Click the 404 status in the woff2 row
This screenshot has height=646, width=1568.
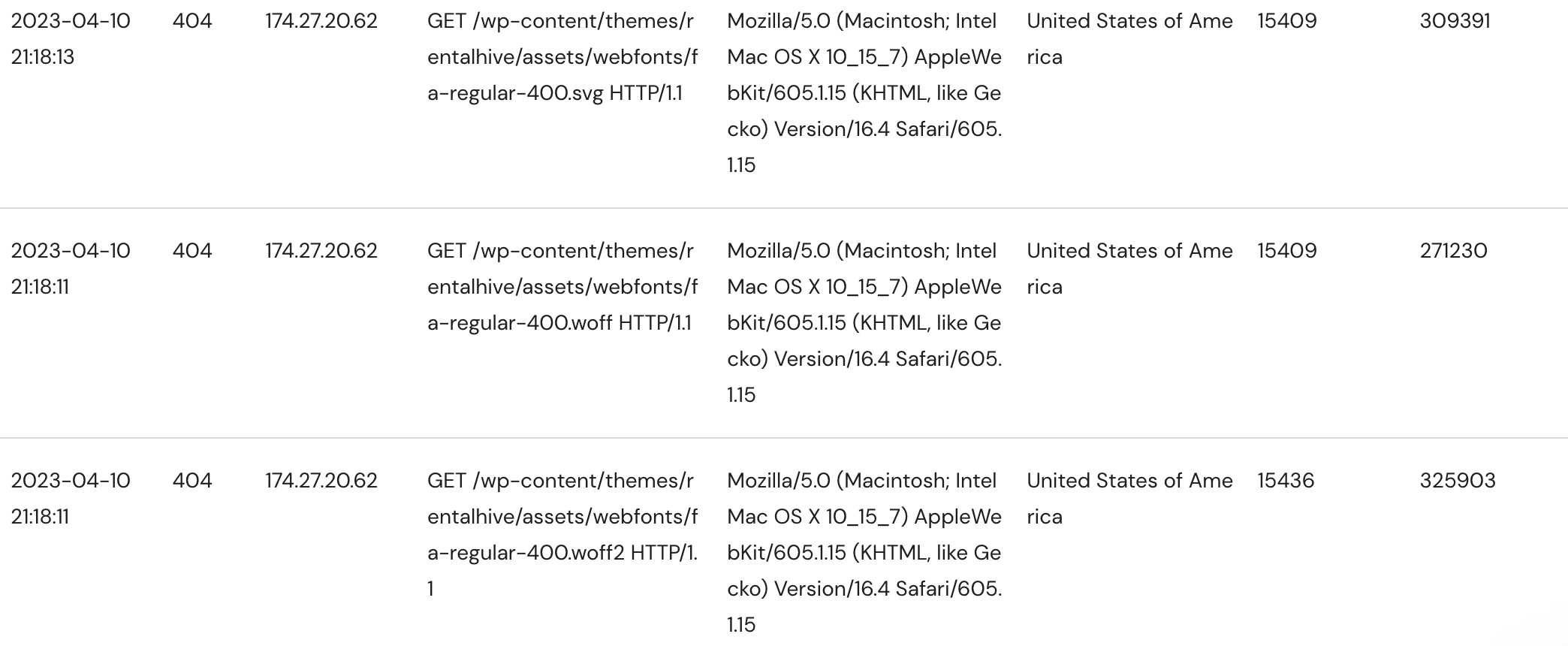coord(192,481)
